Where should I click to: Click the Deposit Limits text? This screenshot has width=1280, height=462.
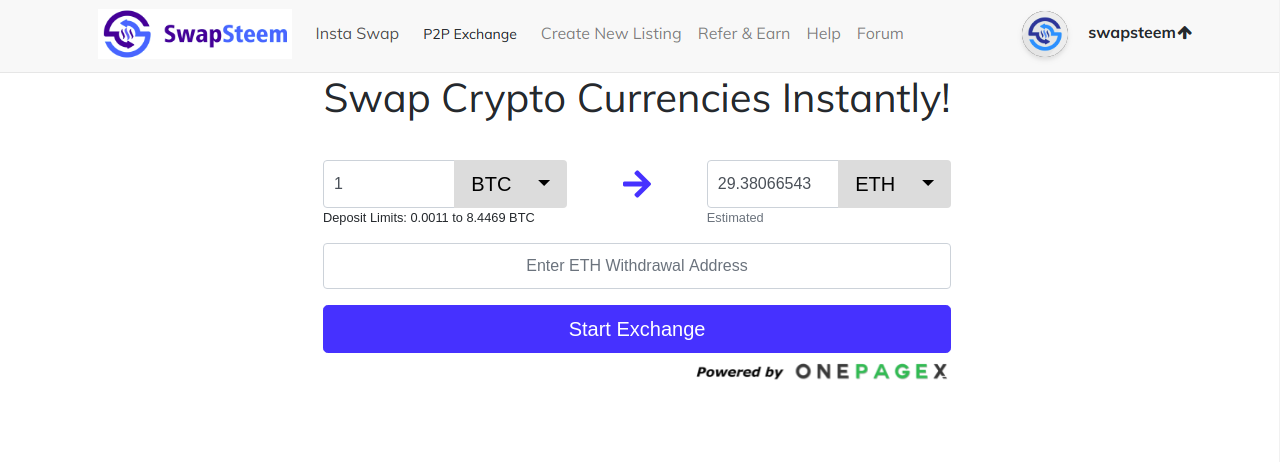point(428,218)
